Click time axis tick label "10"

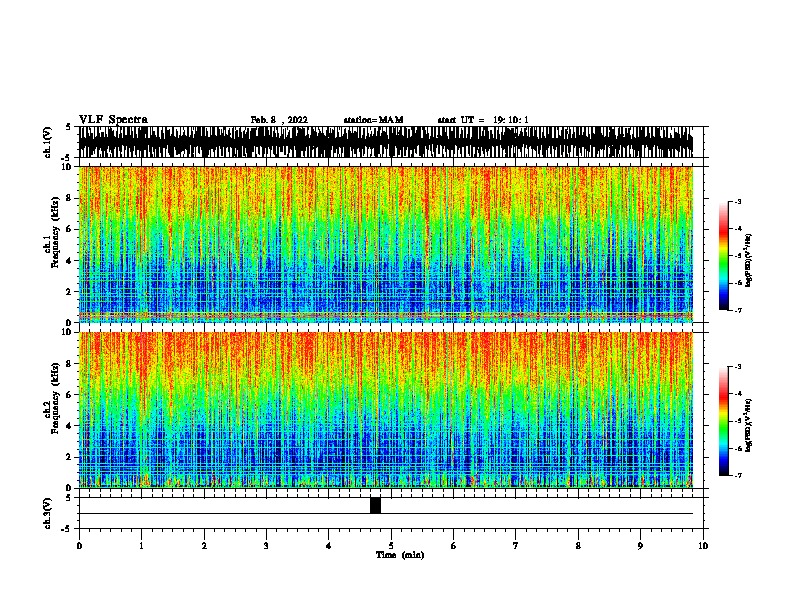pos(703,546)
